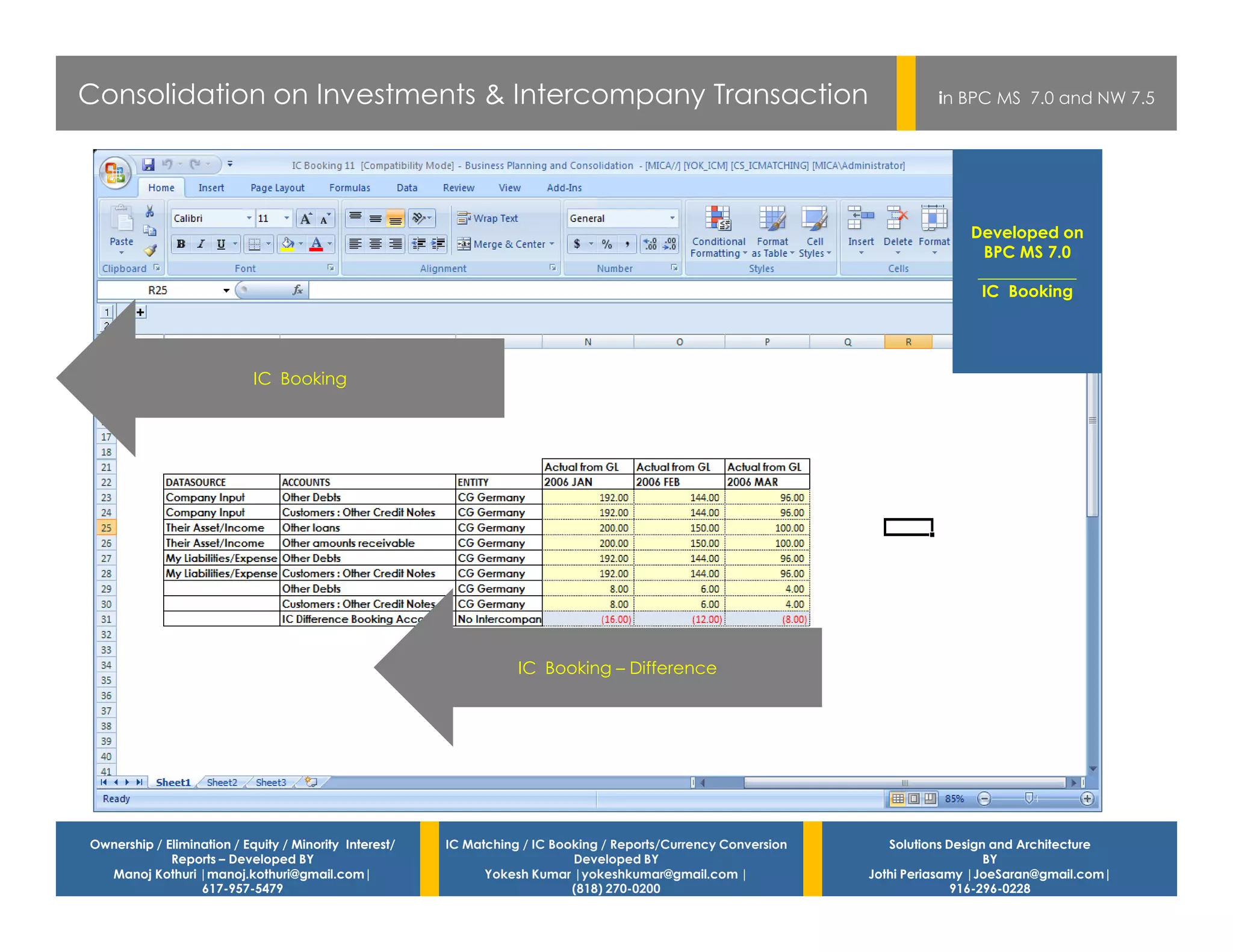
Task: Switch to Page Layout view in status bar
Action: [x=914, y=799]
